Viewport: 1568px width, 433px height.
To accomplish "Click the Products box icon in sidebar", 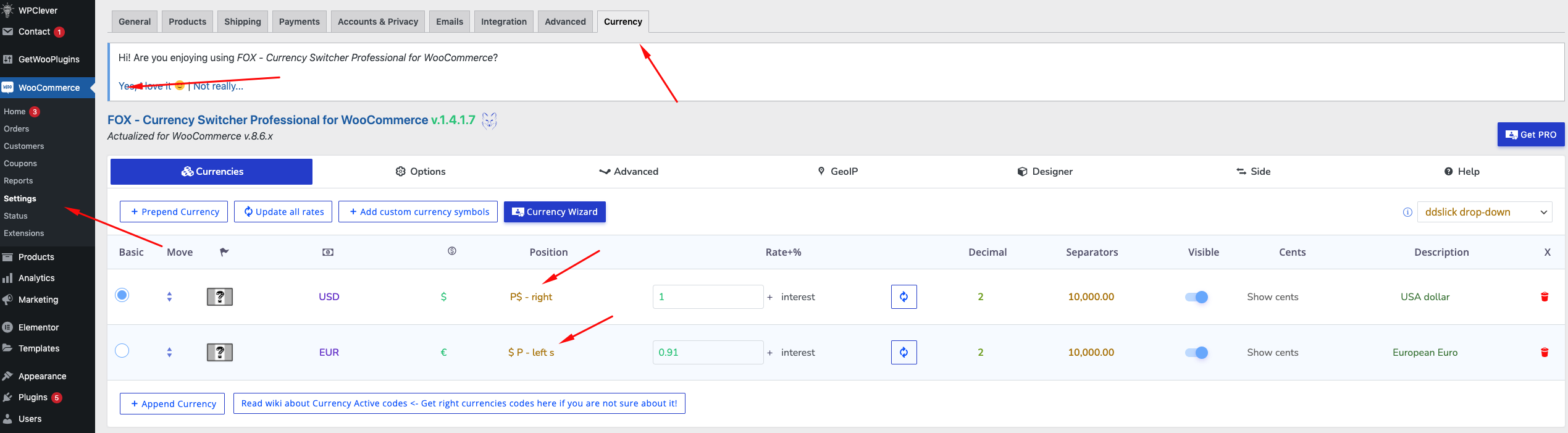I will (7, 257).
